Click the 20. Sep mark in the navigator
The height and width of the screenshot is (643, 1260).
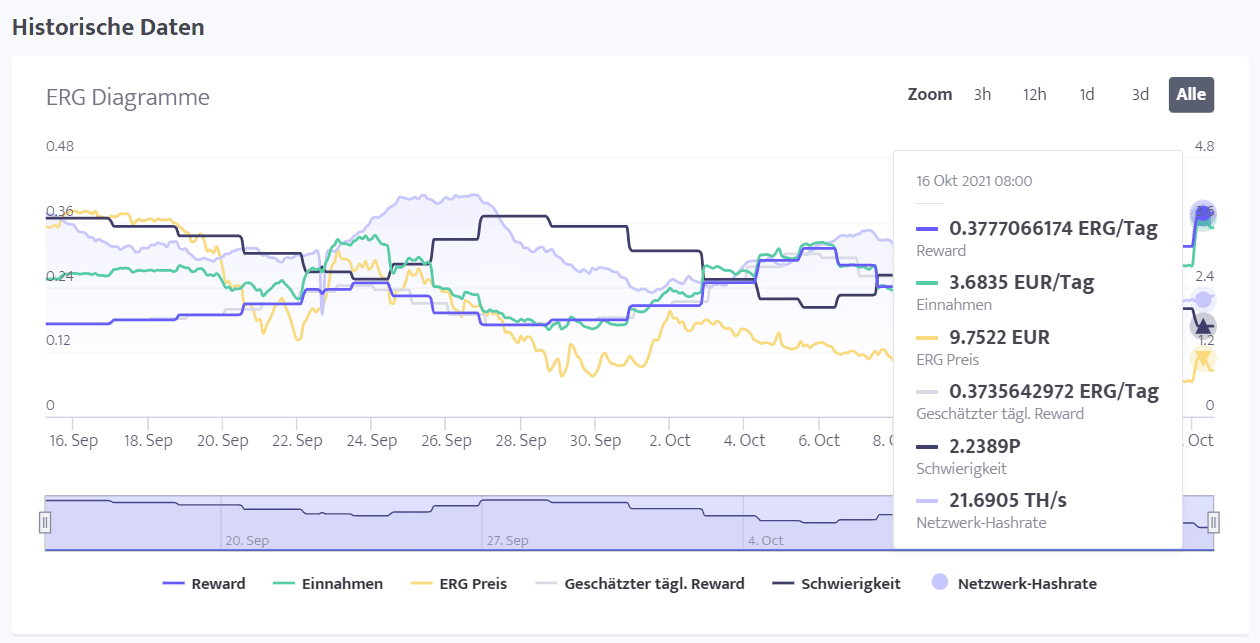coord(247,540)
